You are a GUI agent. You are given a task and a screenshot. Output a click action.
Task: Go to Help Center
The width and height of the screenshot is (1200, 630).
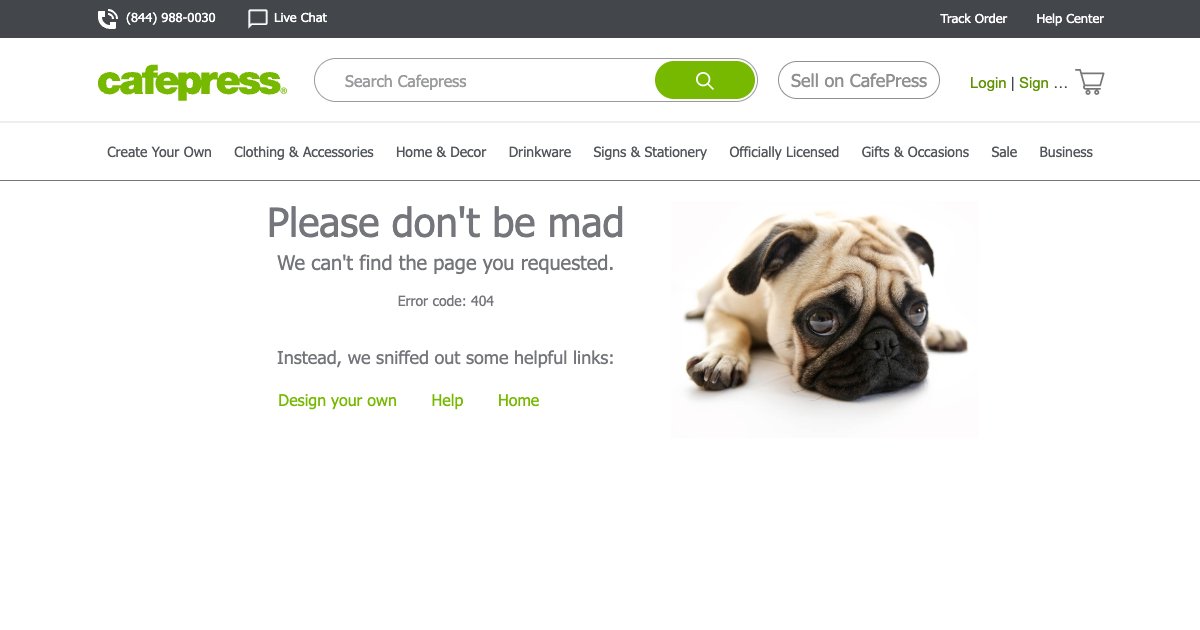point(1069,18)
